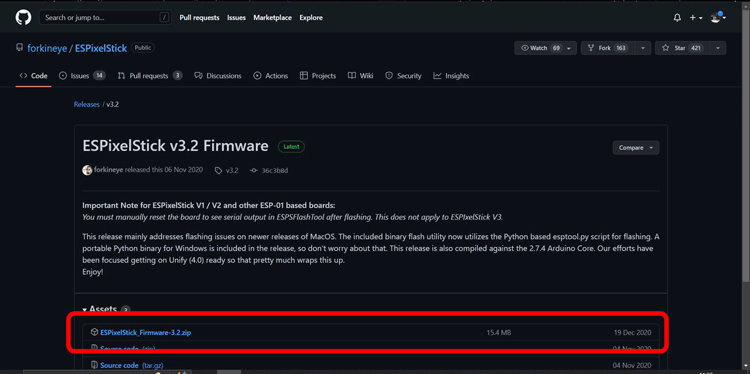The width and height of the screenshot is (750, 374).
Task: Expand the Compare dropdown
Action: pos(636,148)
